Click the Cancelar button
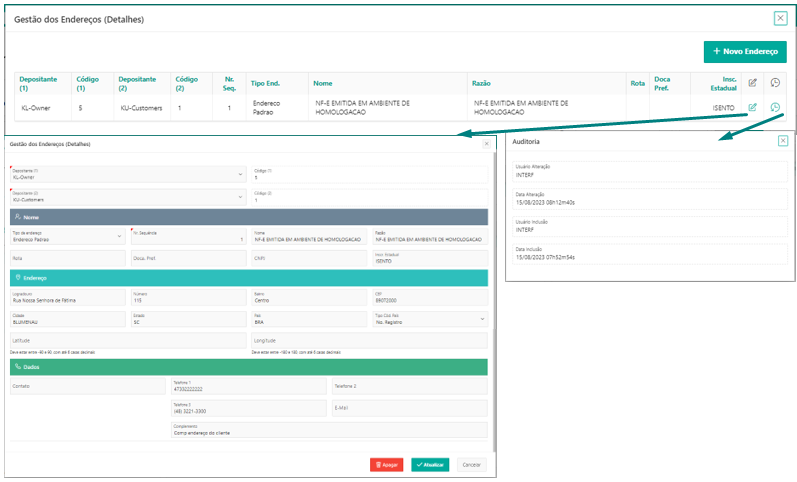This screenshot has width=797, height=482. coord(472,465)
